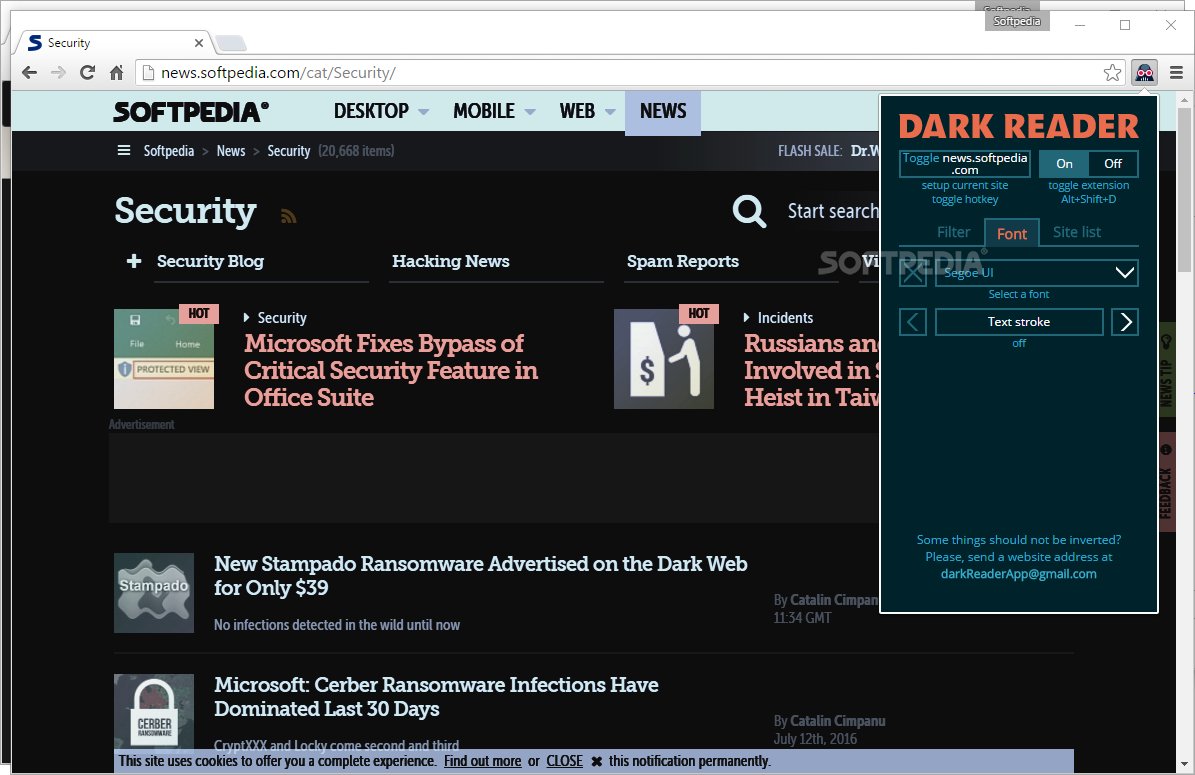Viewport: 1195px width, 775px height.
Task: Click the Security category label above Microsoft article
Action: [282, 318]
